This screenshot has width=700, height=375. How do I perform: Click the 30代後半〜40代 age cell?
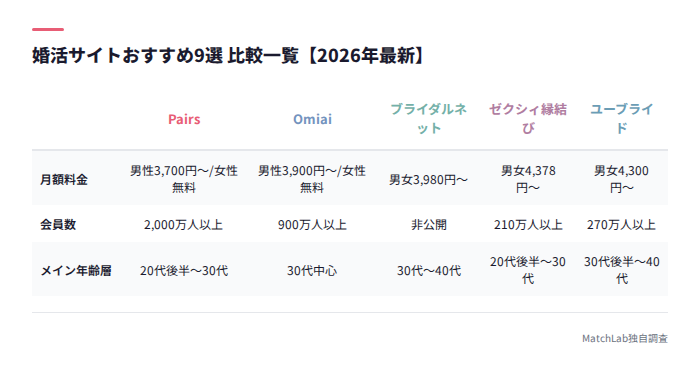coord(621,270)
